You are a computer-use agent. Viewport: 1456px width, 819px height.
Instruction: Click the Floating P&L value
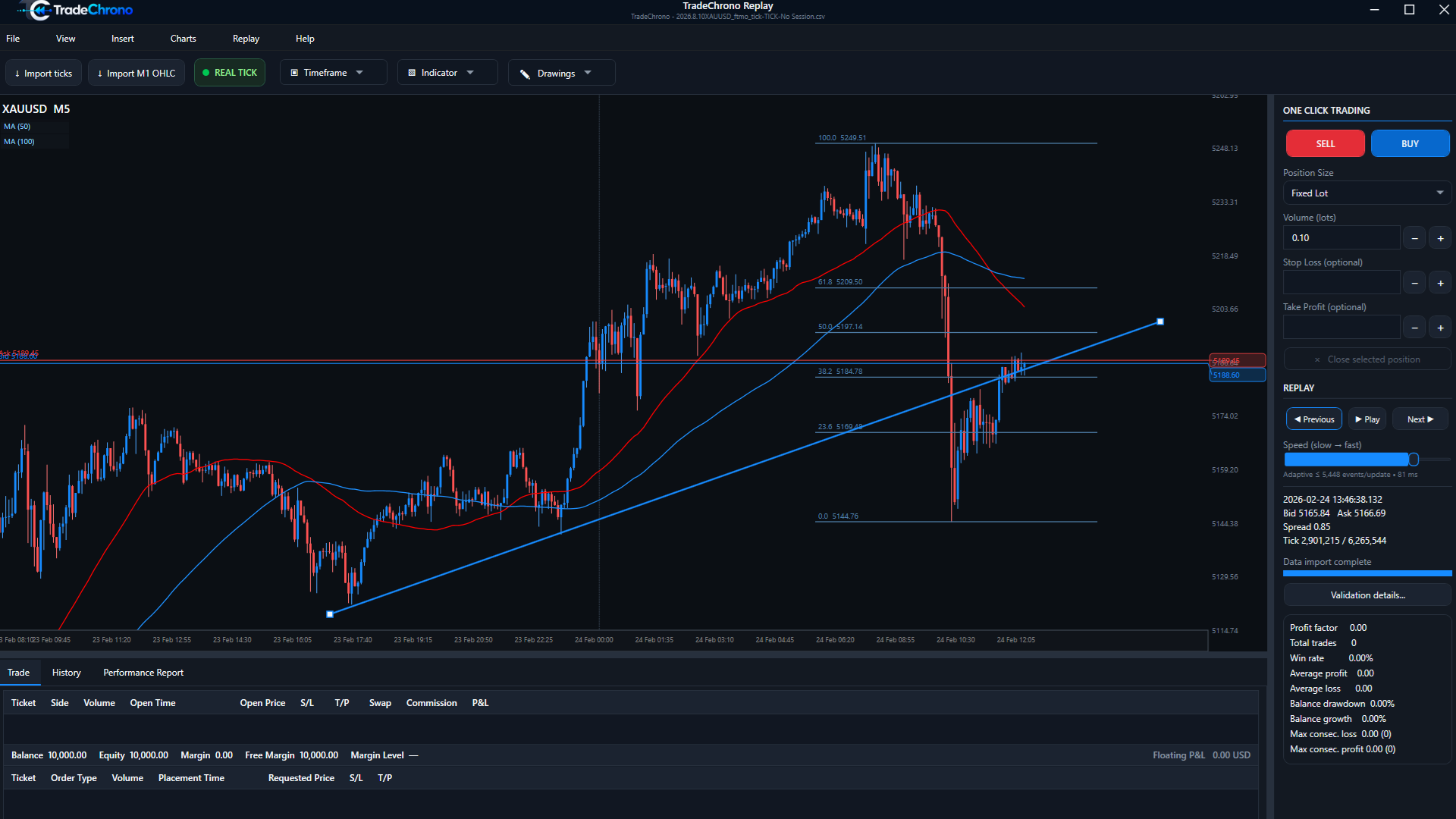(x=1231, y=755)
